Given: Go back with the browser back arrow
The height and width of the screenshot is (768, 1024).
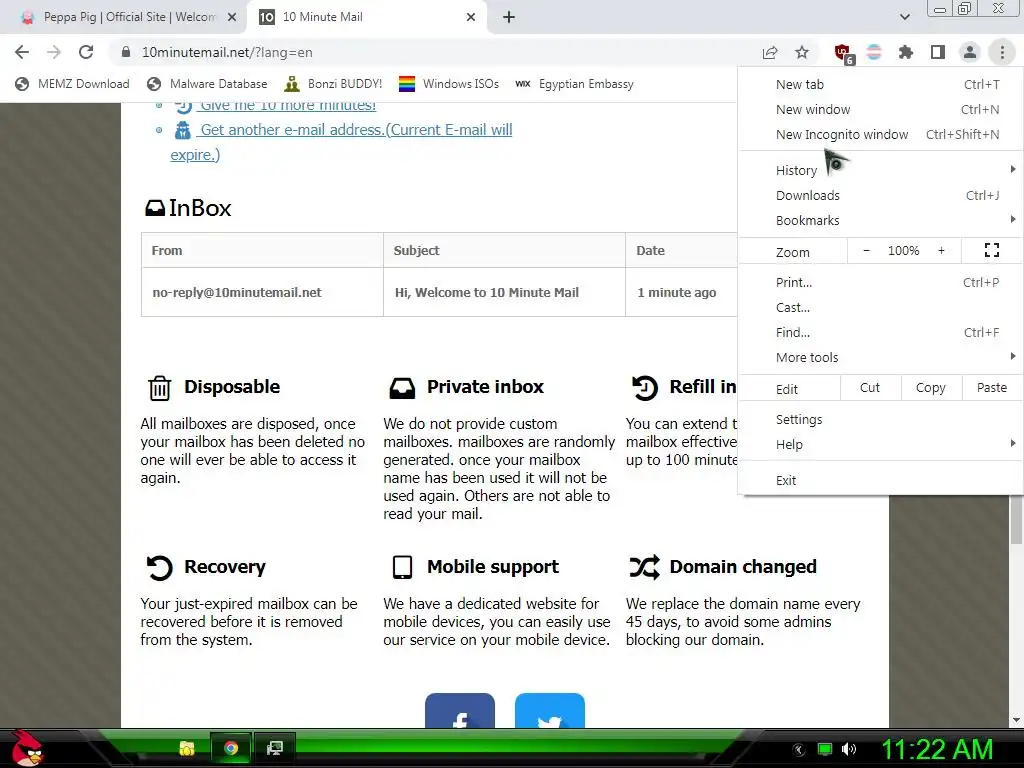Looking at the screenshot, I should [22, 52].
